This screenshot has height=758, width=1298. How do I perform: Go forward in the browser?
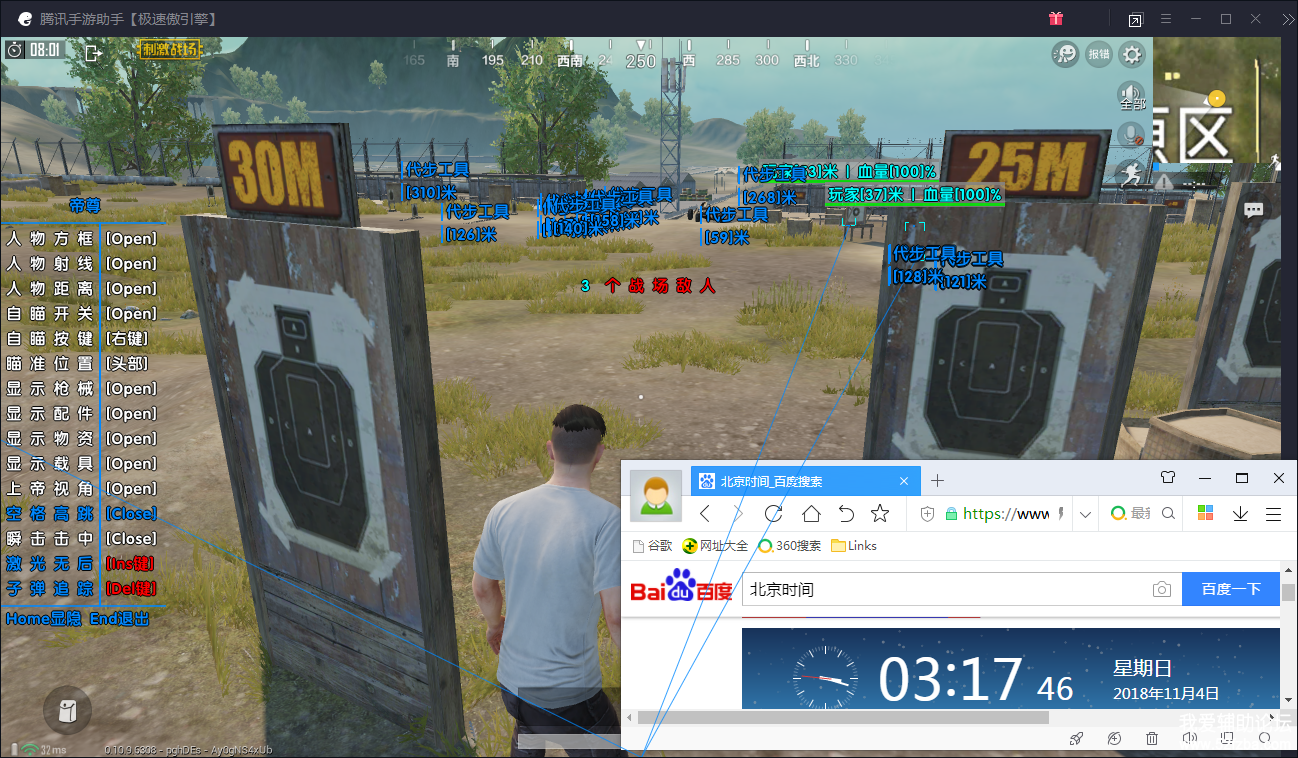tap(739, 514)
